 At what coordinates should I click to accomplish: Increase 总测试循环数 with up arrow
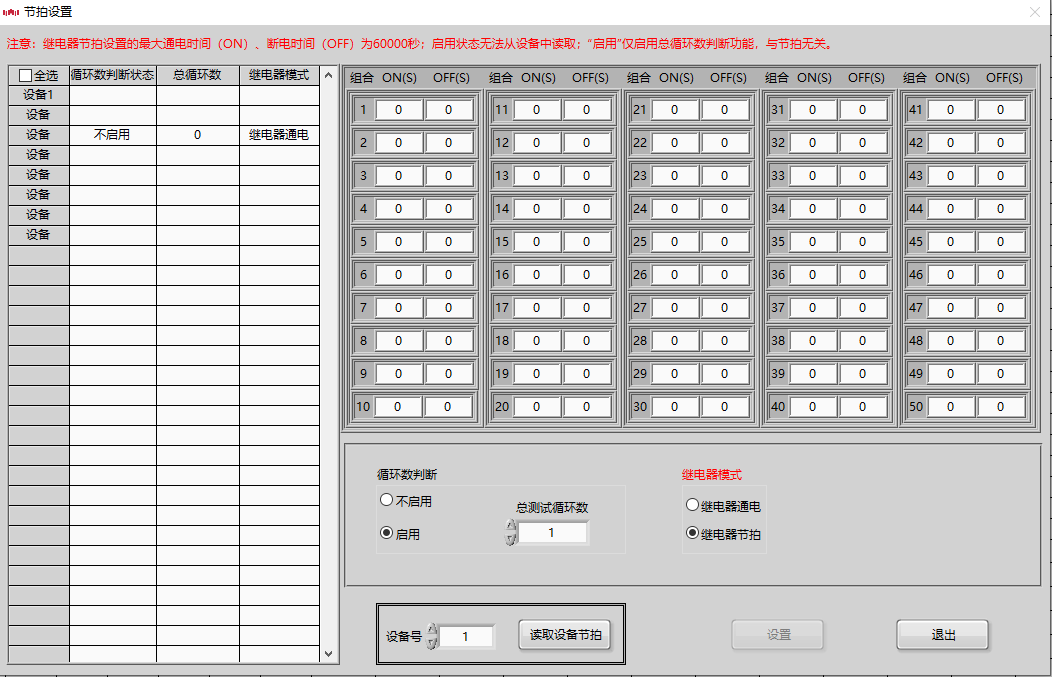pyautogui.click(x=511, y=526)
